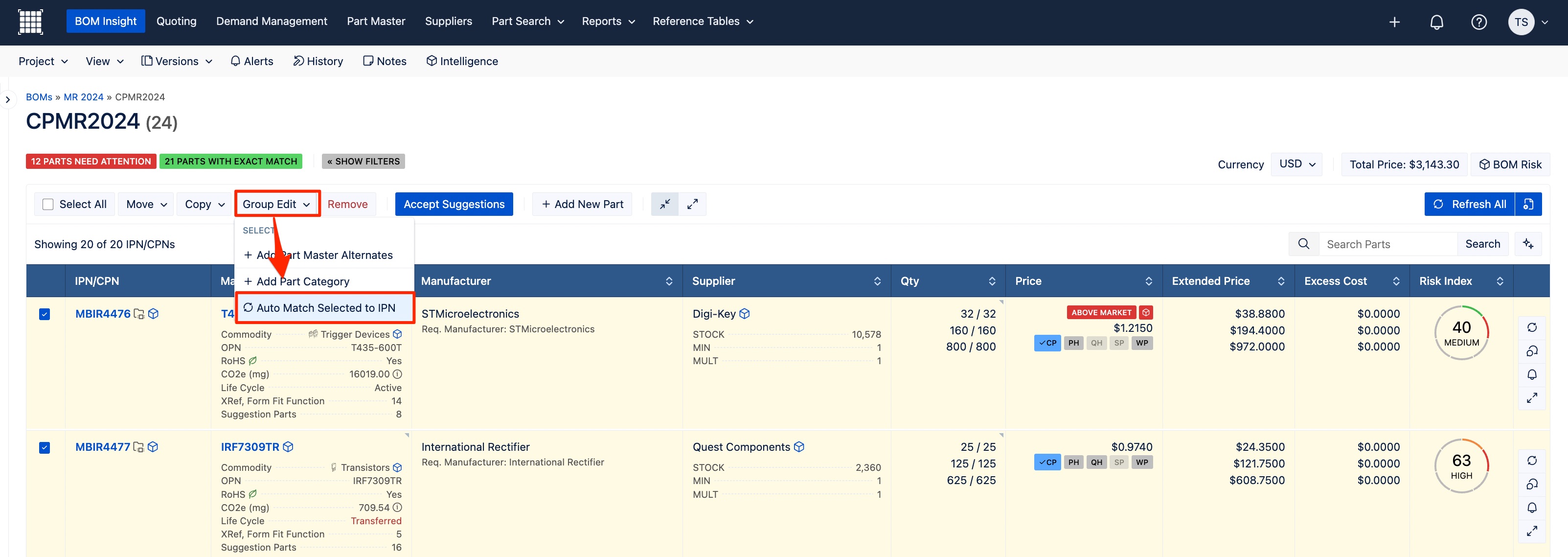
Task: Open the Reports menu
Action: (608, 22)
